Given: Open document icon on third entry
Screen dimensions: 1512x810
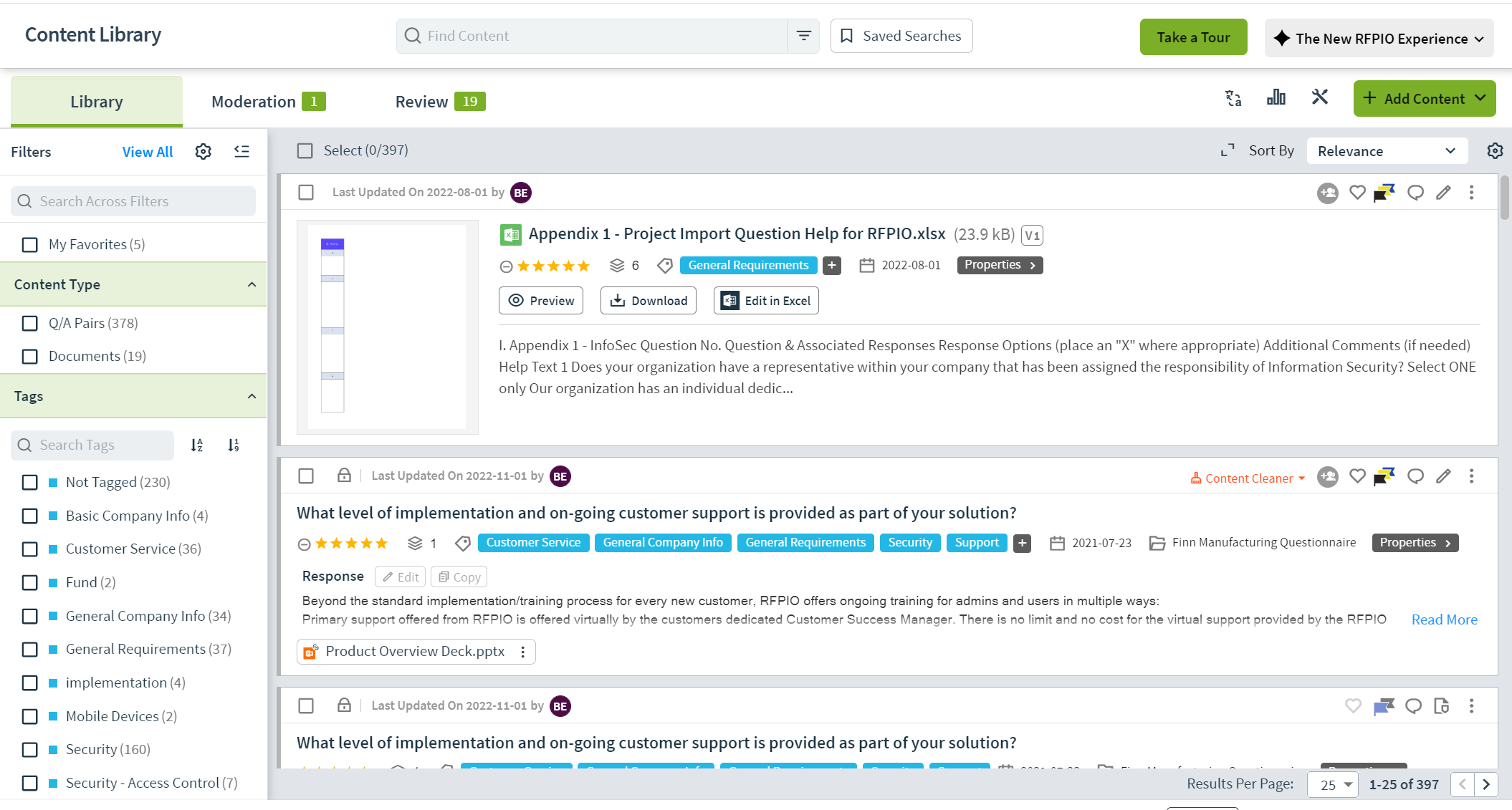Looking at the screenshot, I should click(1442, 706).
